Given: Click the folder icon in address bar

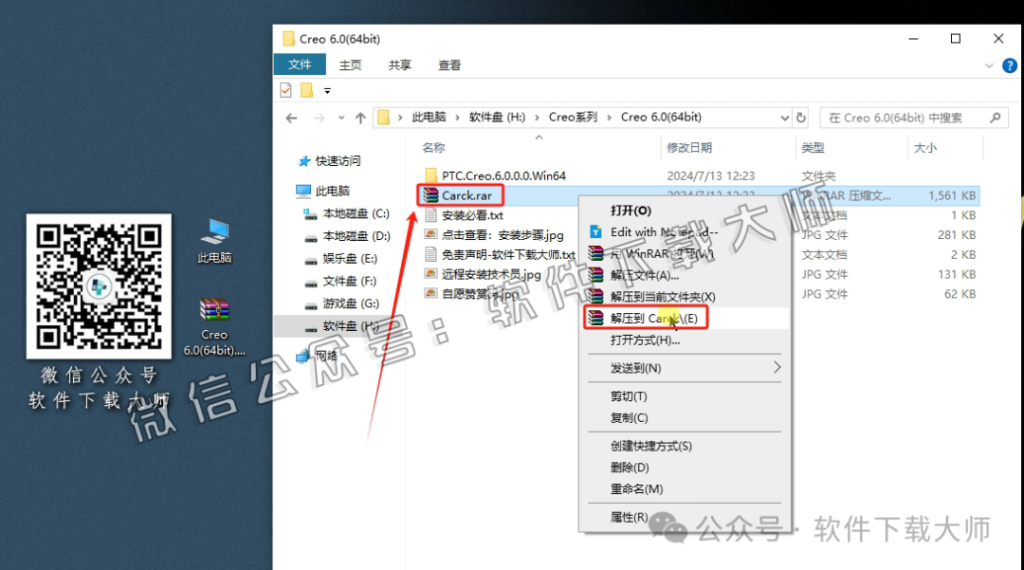Looking at the screenshot, I should 383,118.
